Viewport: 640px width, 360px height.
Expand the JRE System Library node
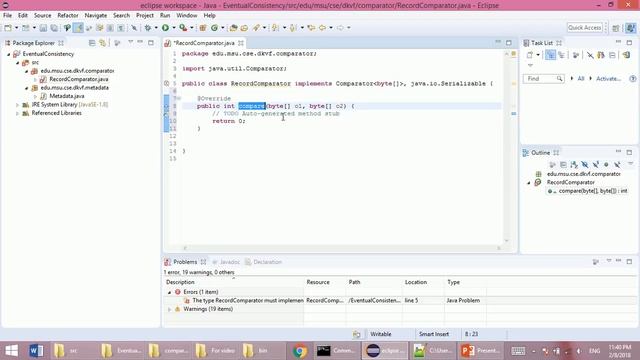pos(18,105)
